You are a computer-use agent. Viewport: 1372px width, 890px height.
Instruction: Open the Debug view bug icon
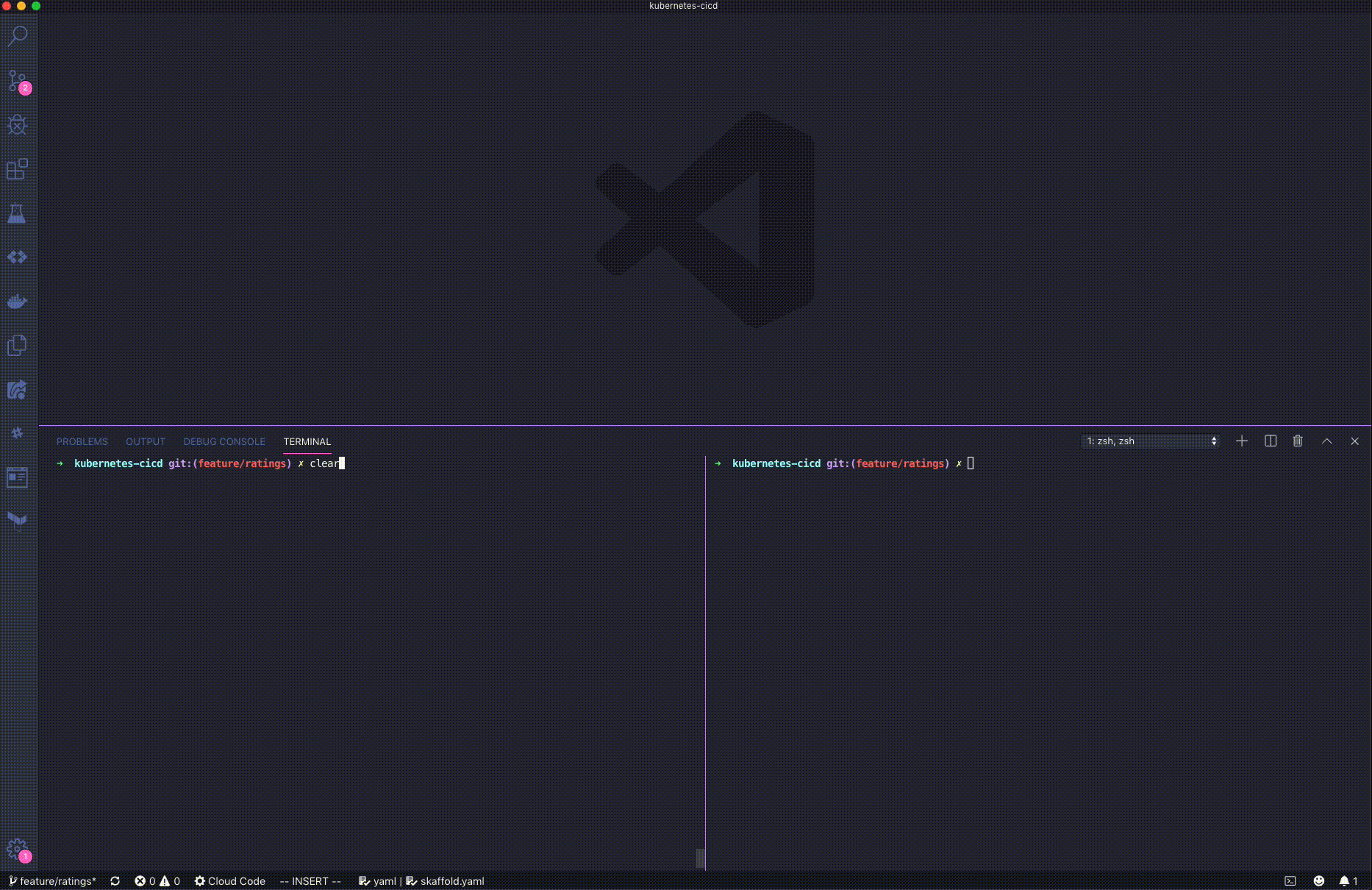[x=18, y=125]
